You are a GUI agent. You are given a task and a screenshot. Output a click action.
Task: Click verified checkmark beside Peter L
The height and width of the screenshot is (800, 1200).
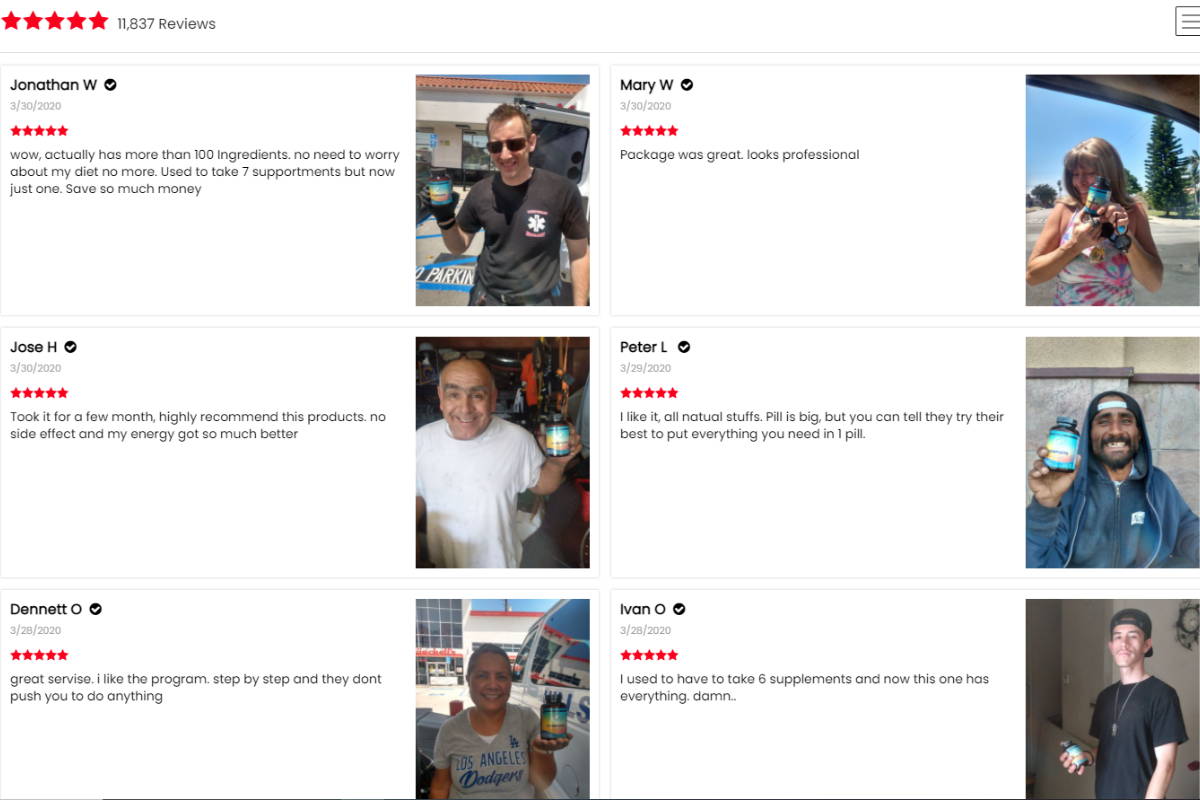(x=684, y=347)
